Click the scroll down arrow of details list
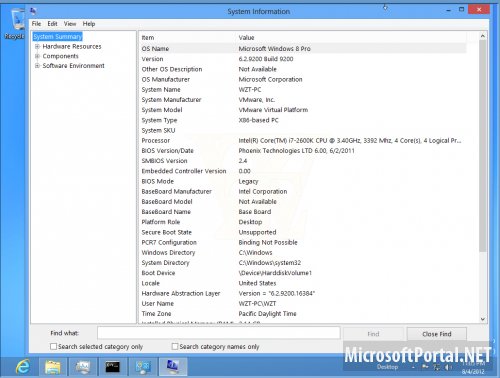 [483, 319]
